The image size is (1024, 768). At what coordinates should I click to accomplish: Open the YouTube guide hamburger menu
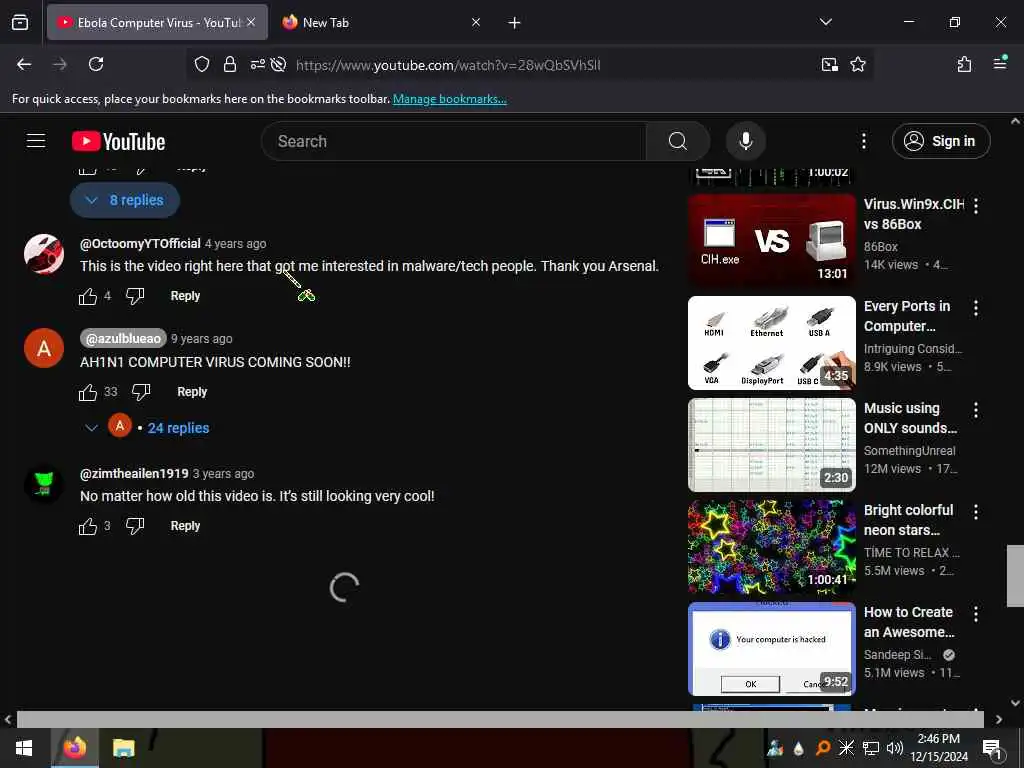[x=36, y=141]
